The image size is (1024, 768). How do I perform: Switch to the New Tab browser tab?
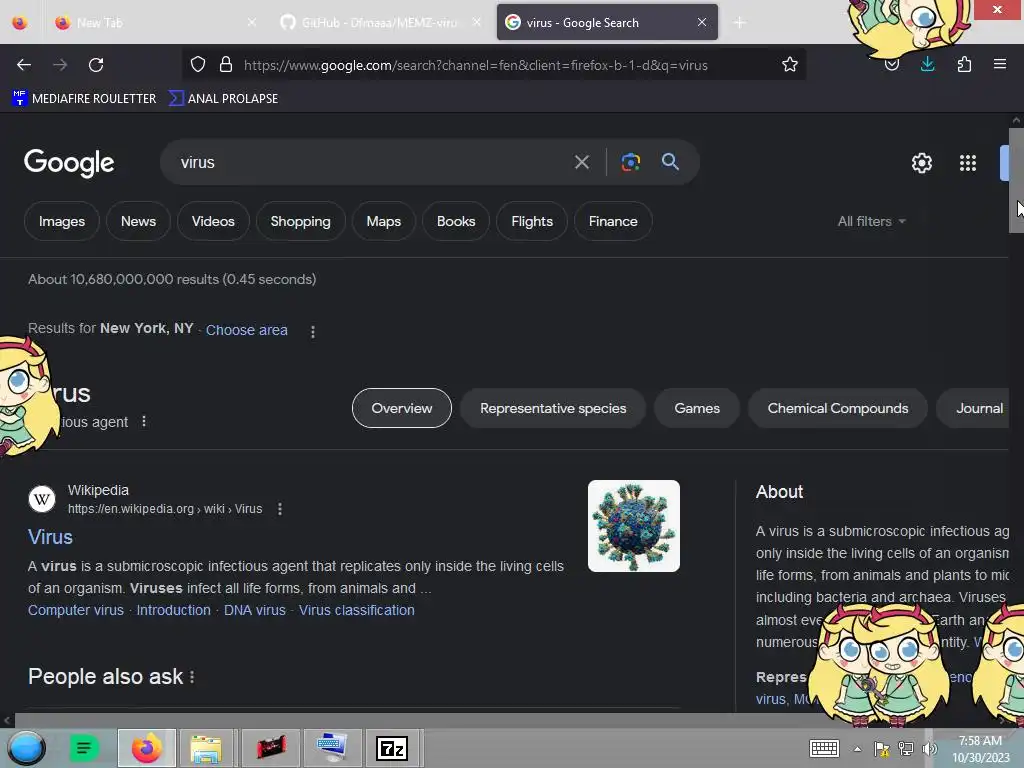tap(155, 22)
